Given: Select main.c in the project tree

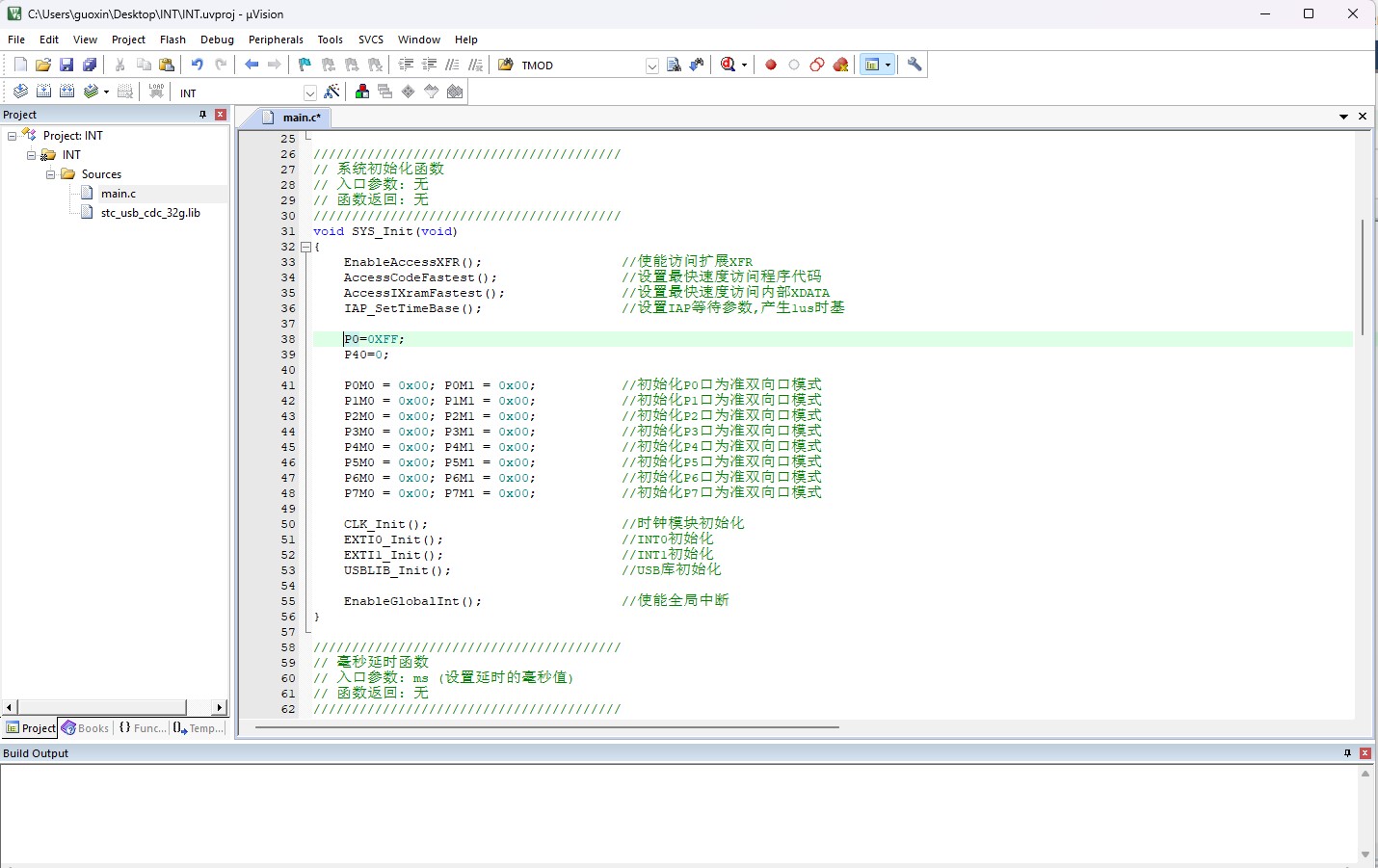Looking at the screenshot, I should [x=119, y=194].
